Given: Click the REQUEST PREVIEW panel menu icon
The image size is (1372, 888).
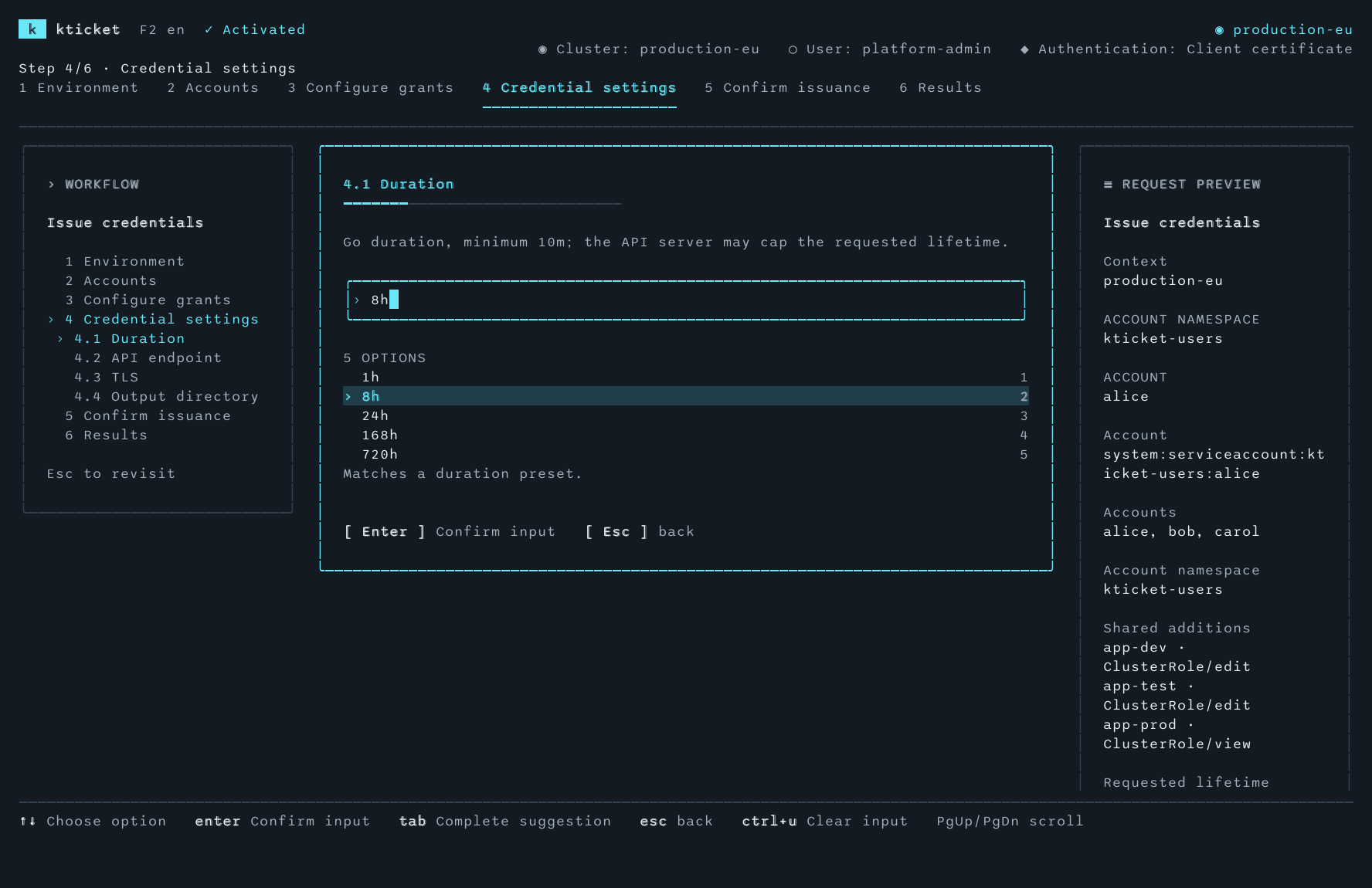Looking at the screenshot, I should (1108, 184).
